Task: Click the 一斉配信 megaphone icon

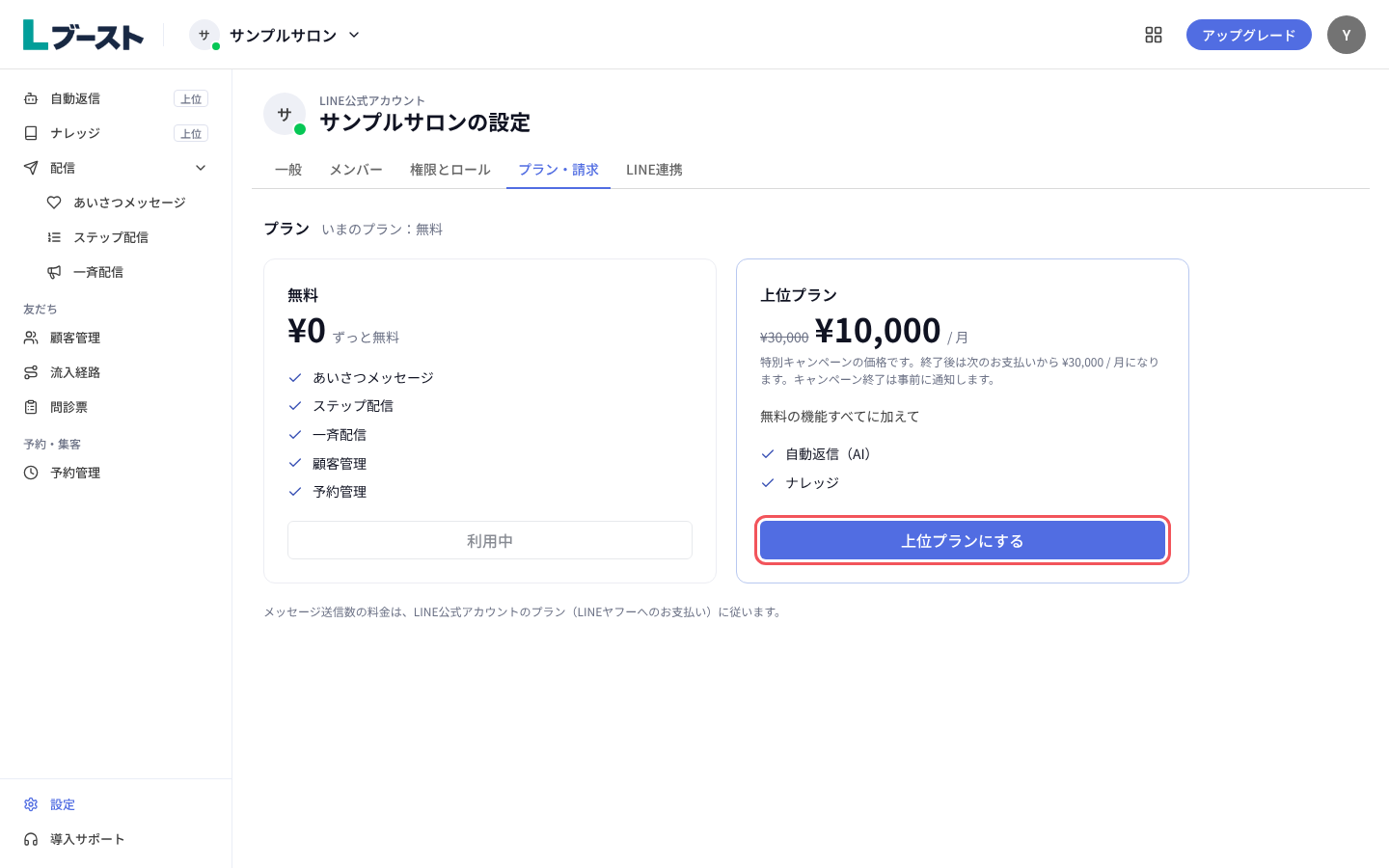Action: tap(54, 272)
